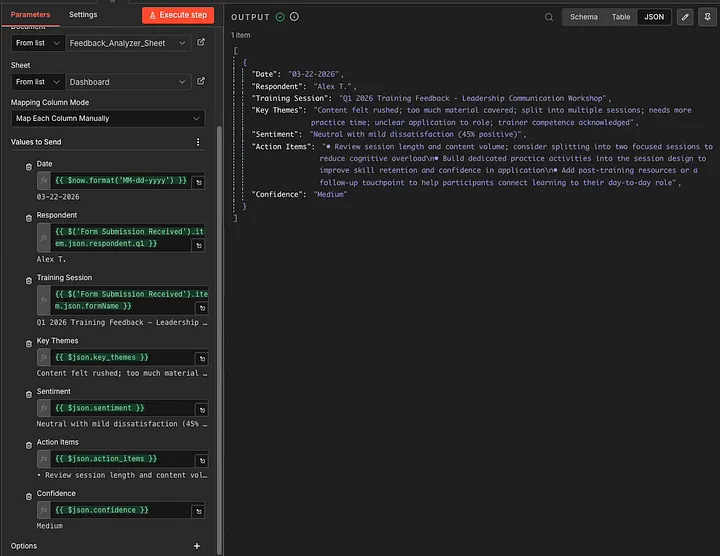Screen dimensions: 720x556
Task: Click the output success checkmark icon
Action: [280, 17]
